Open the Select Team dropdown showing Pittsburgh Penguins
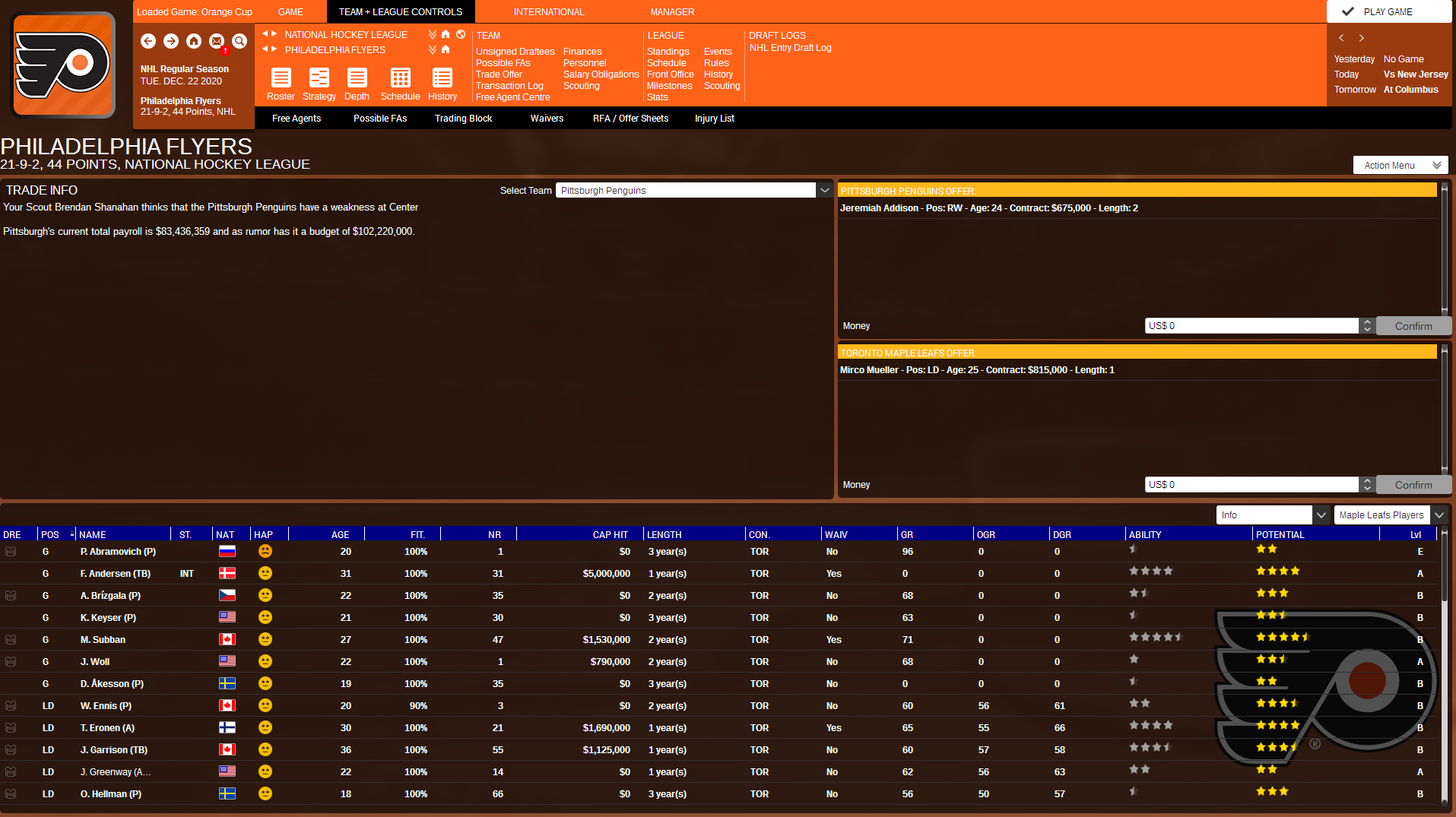This screenshot has height=817, width=1456. click(693, 190)
